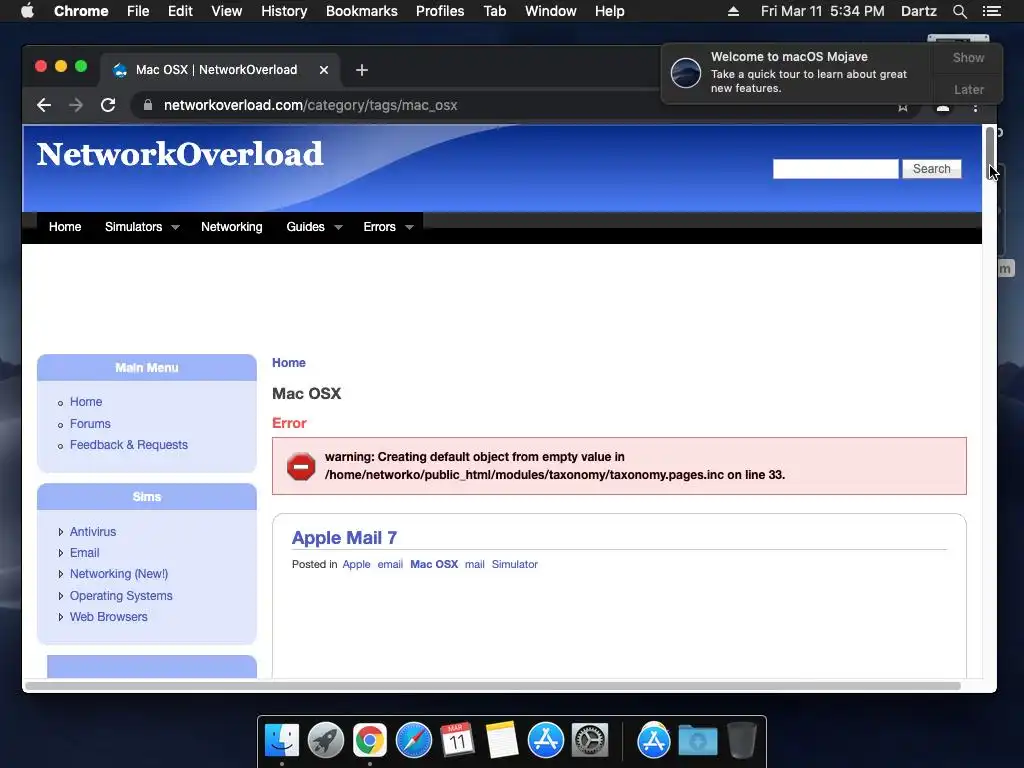Open Notes app in dock

[x=502, y=741]
